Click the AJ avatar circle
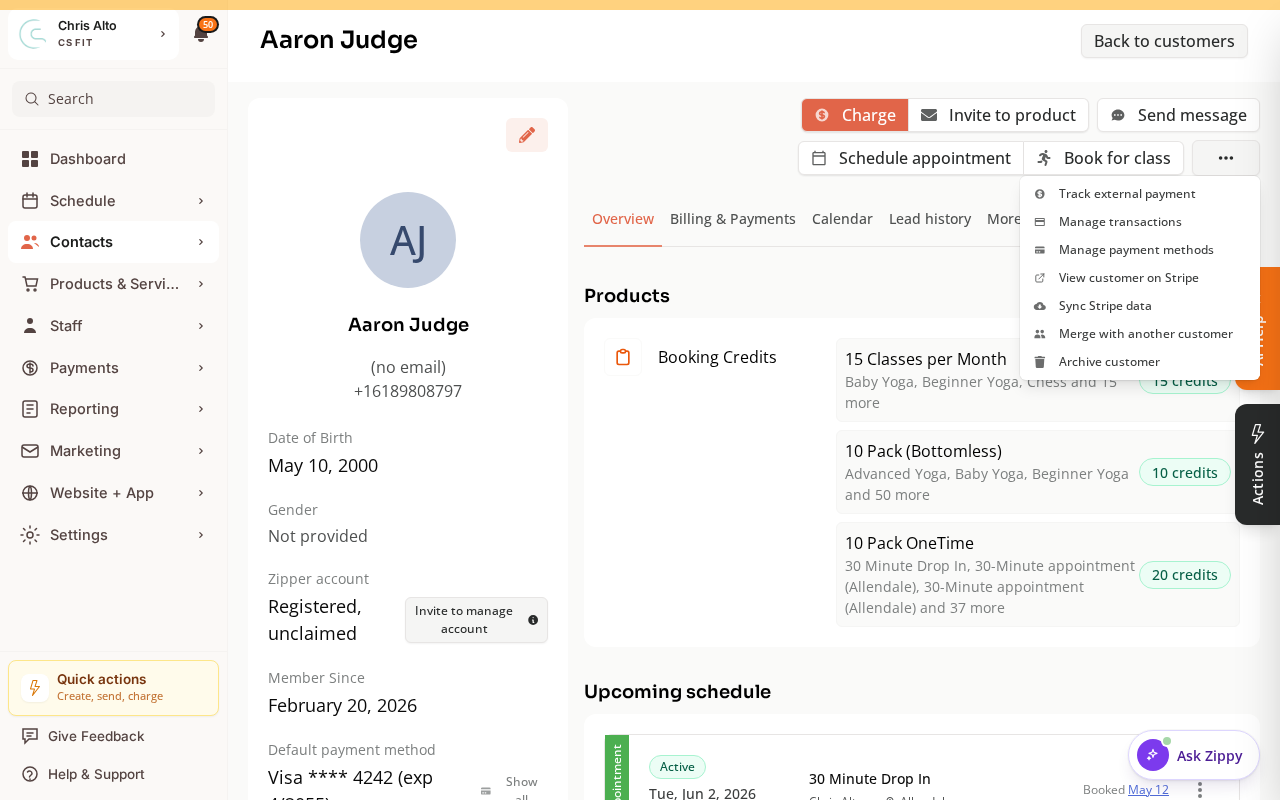Image resolution: width=1280 pixels, height=800 pixels. click(408, 240)
